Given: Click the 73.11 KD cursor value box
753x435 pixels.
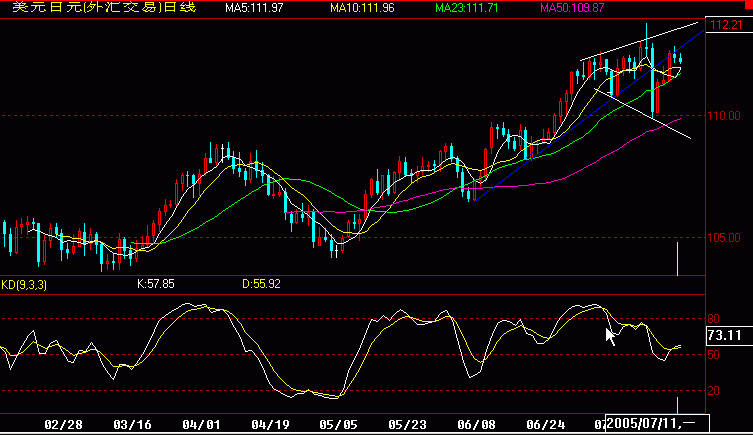Looking at the screenshot, I should (729, 335).
